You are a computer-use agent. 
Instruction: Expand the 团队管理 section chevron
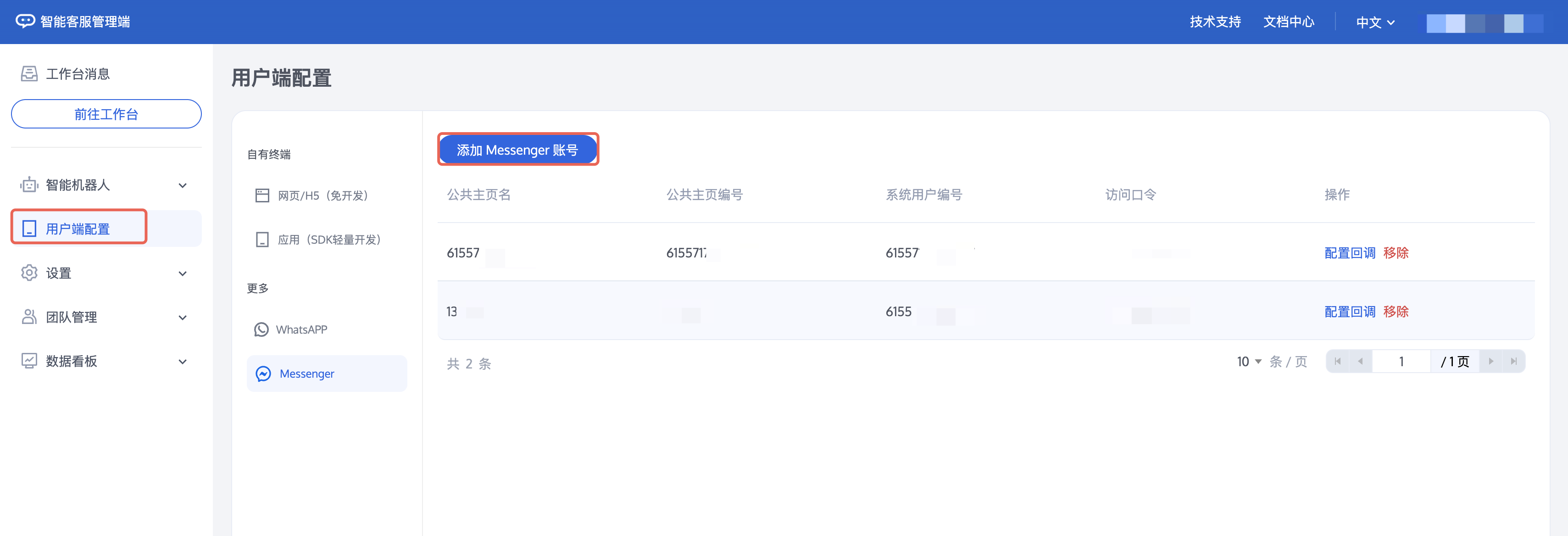(182, 318)
